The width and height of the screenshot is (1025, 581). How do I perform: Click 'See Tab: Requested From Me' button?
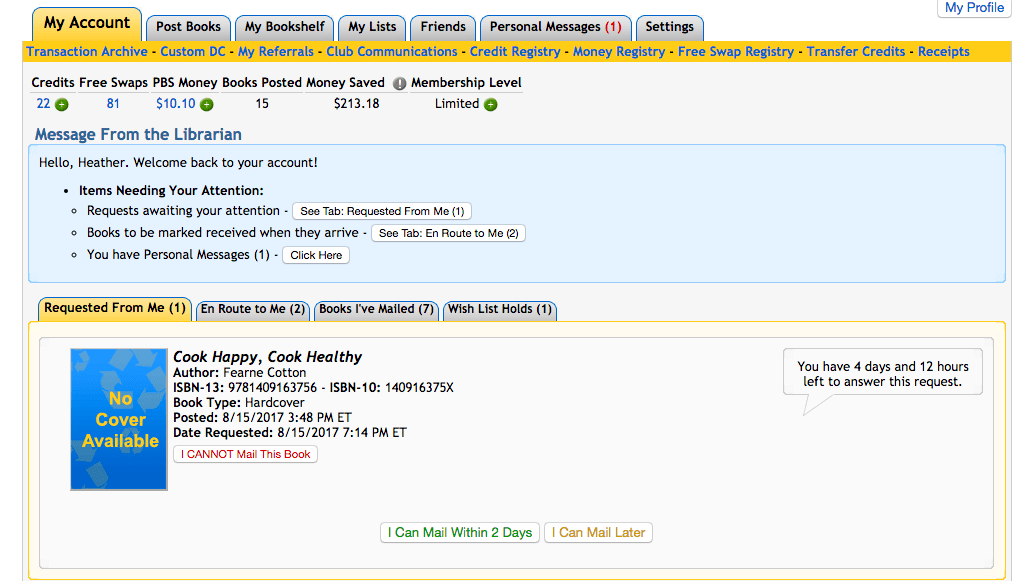[x=382, y=211]
